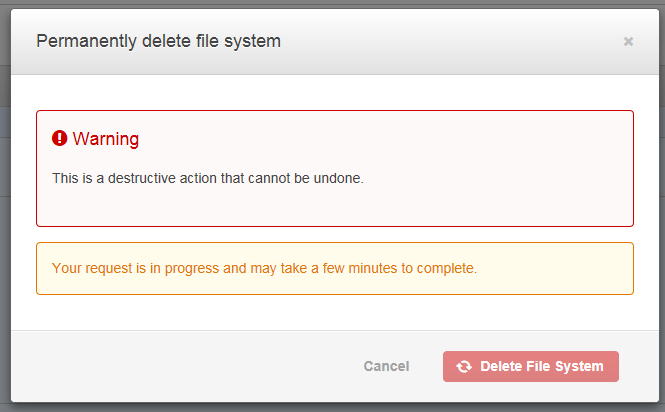
Task: Click the white gap between warning and progress boxes
Action: (x=335, y=235)
